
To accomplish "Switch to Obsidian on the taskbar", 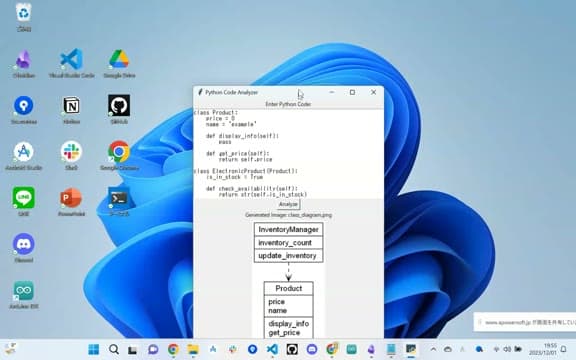I will pyautogui.click(x=371, y=349).
